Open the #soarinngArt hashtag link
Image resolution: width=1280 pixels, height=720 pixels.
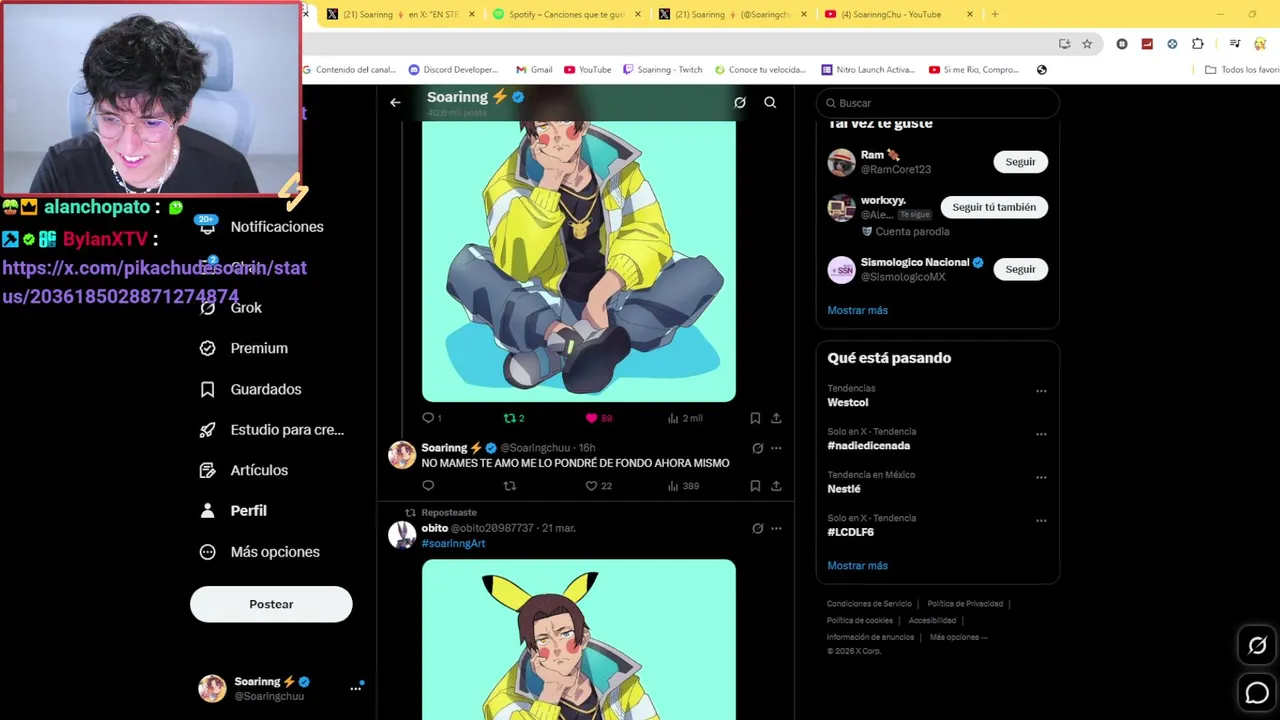tap(453, 543)
